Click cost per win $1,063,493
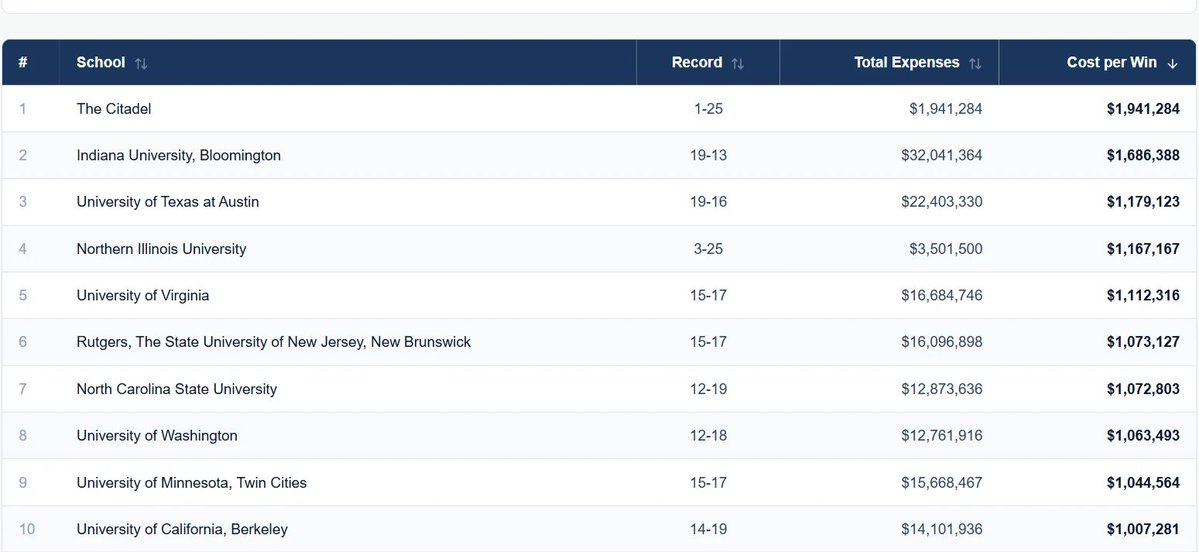 tap(1143, 435)
